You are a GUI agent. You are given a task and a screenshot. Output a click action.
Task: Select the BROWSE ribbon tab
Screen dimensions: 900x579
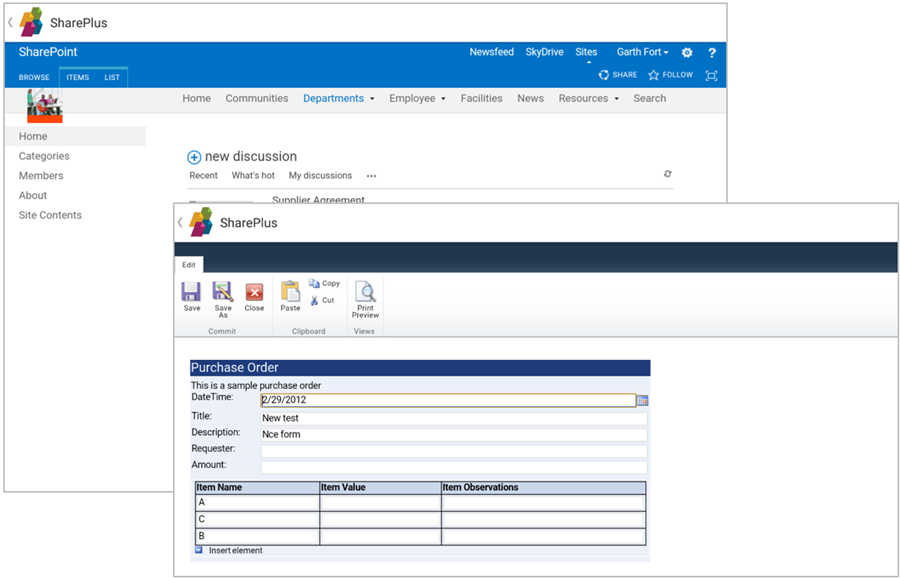(x=34, y=77)
